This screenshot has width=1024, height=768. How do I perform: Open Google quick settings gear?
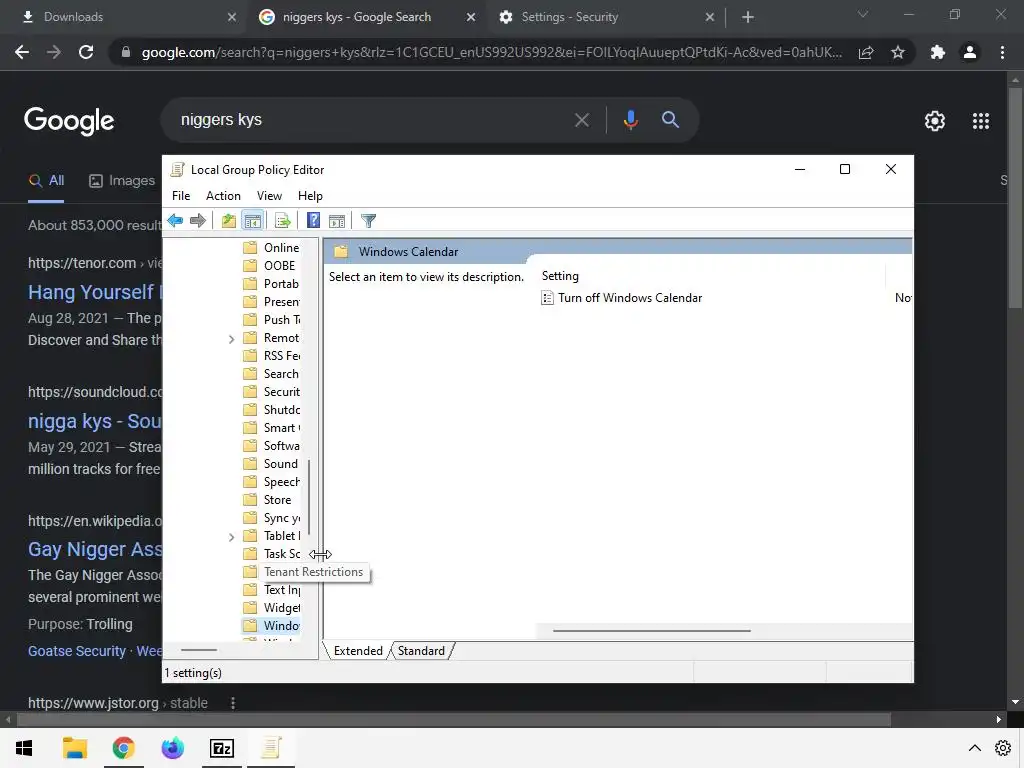(935, 121)
